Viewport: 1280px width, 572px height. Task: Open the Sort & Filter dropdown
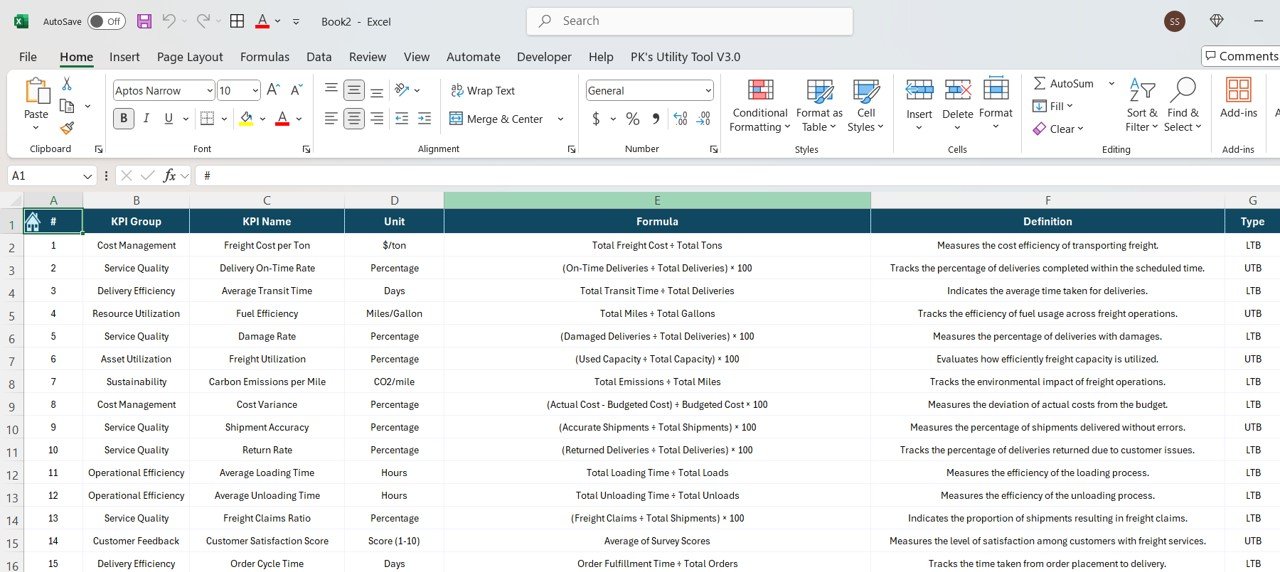click(x=1142, y=106)
